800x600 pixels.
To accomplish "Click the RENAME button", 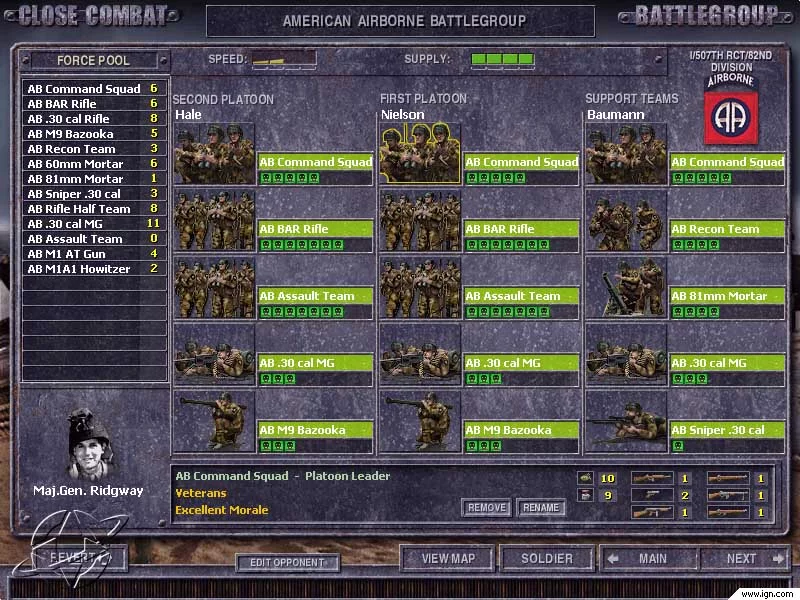I will pyautogui.click(x=541, y=508).
